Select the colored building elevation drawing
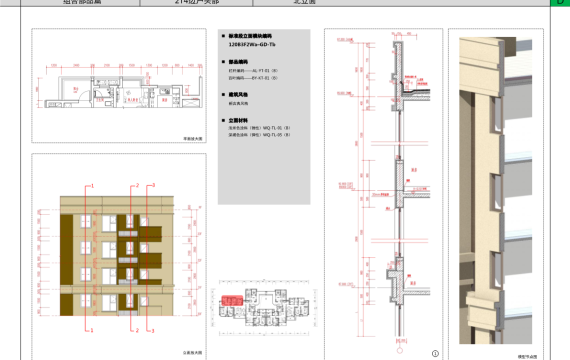Screen dimensions: 570x360 117,256
